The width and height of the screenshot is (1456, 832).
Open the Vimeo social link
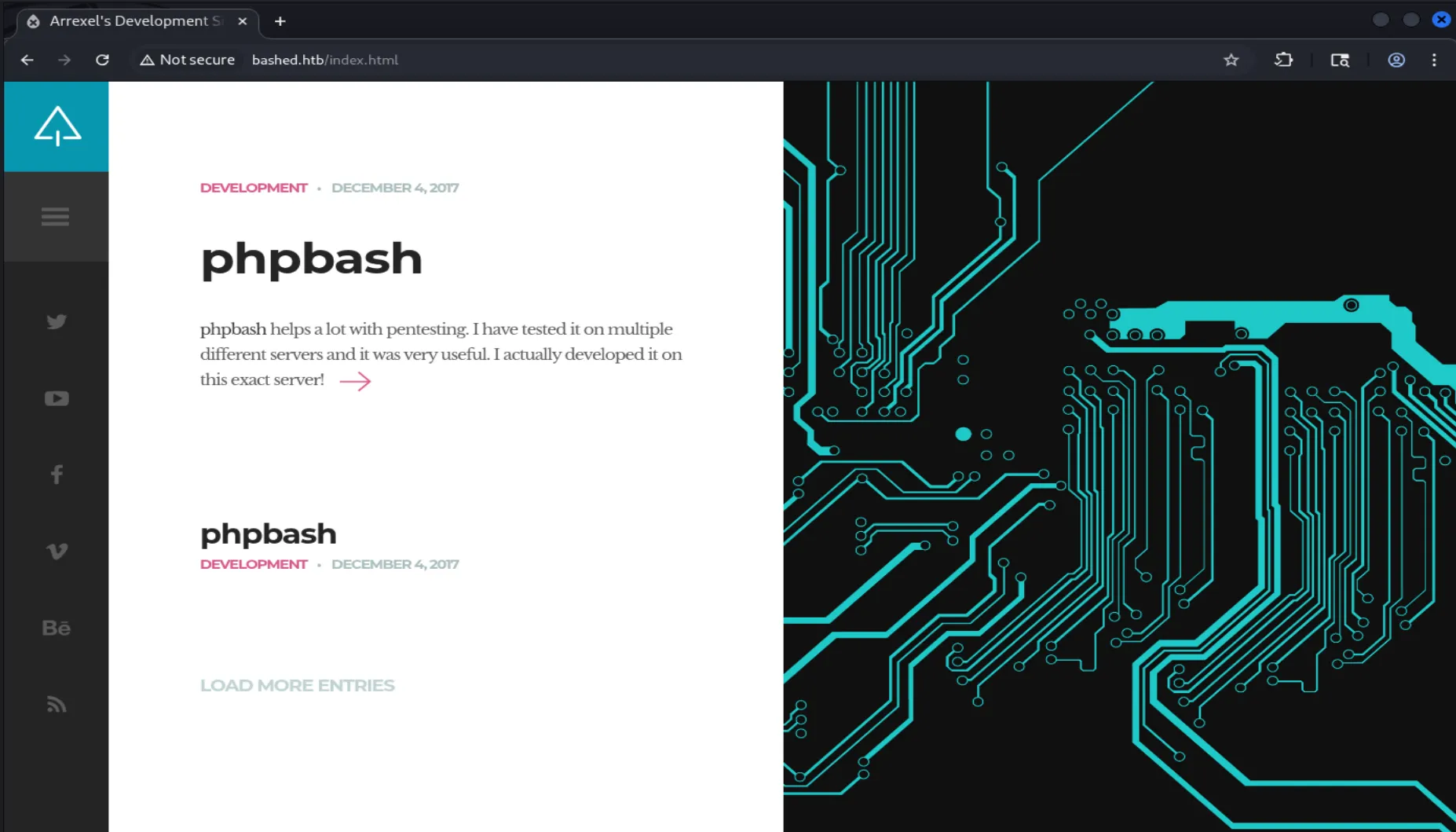[57, 551]
